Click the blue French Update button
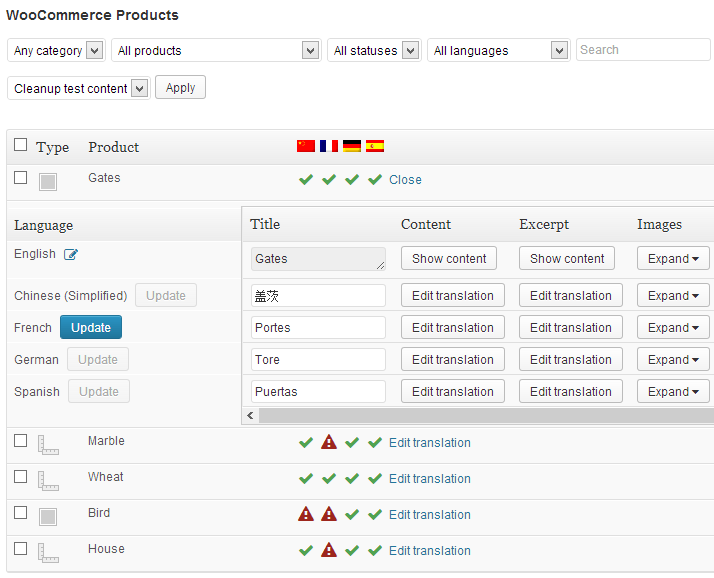Image resolution: width=714 pixels, height=578 pixels. click(91, 328)
